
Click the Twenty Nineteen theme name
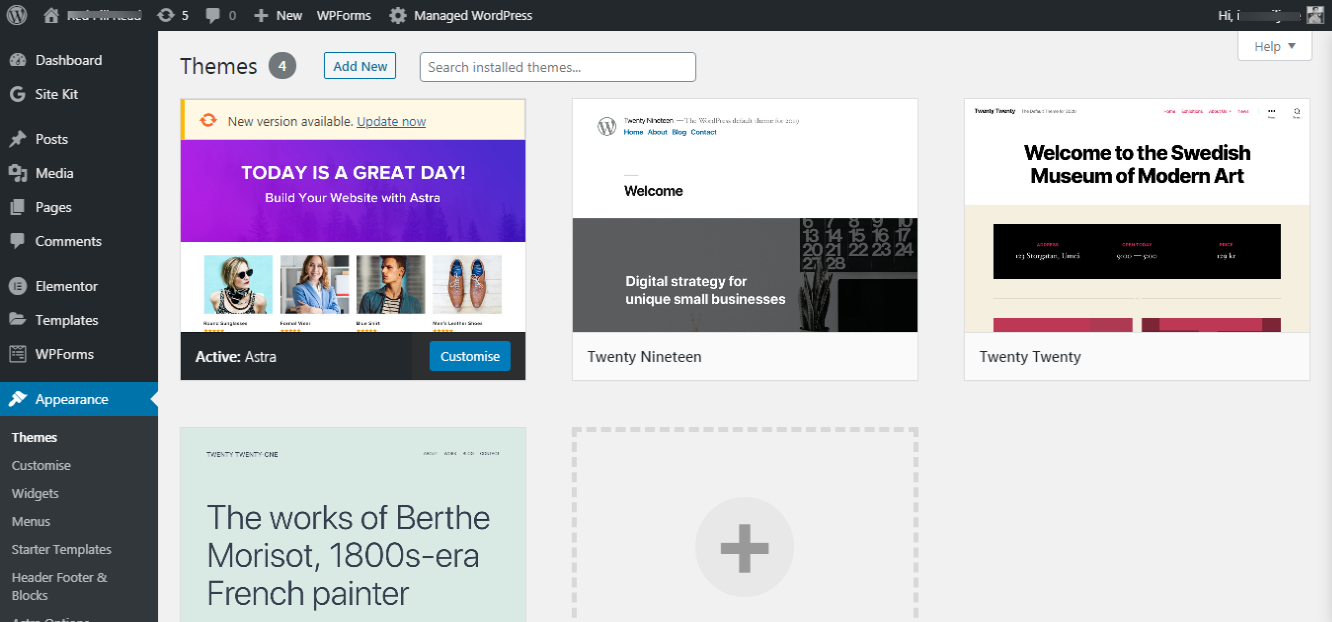[x=644, y=357]
